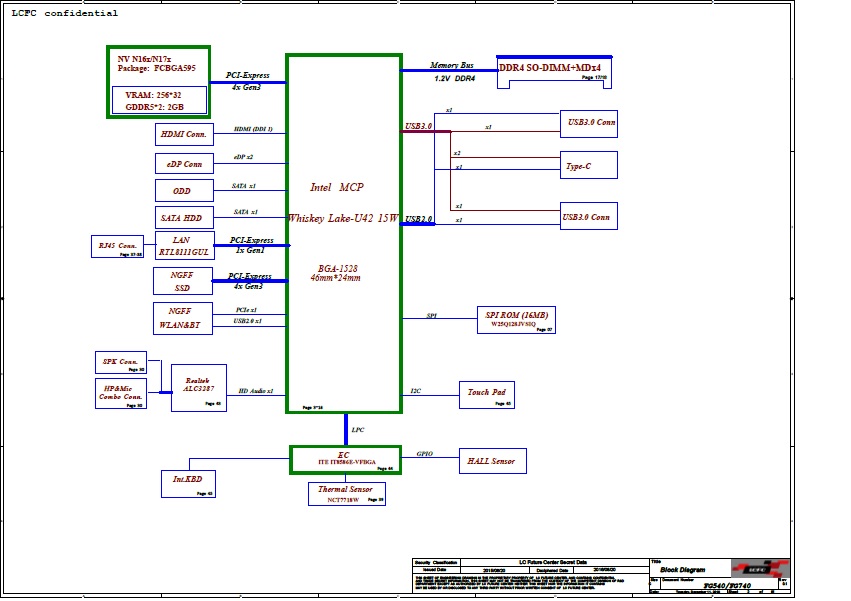Select the SPI ROM (16MB) block
The image size is (851, 601).
[514, 319]
